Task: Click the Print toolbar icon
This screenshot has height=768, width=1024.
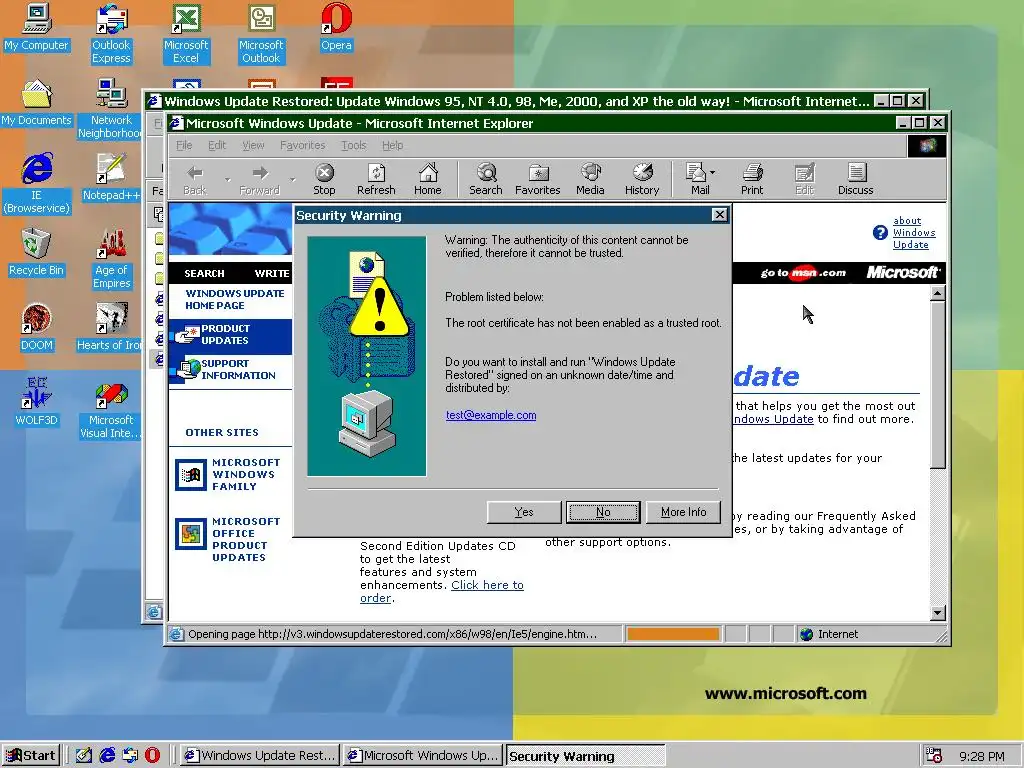Action: [752, 179]
